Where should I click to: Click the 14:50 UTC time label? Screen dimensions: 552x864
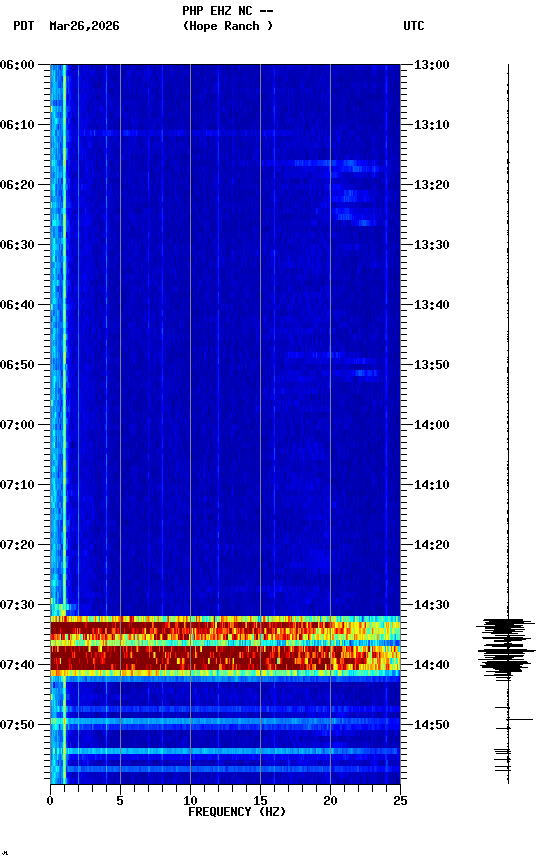click(x=432, y=725)
